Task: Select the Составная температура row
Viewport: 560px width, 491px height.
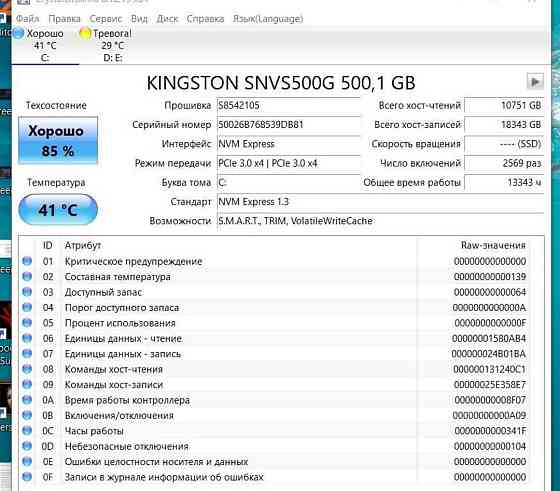Action: [x=275, y=276]
